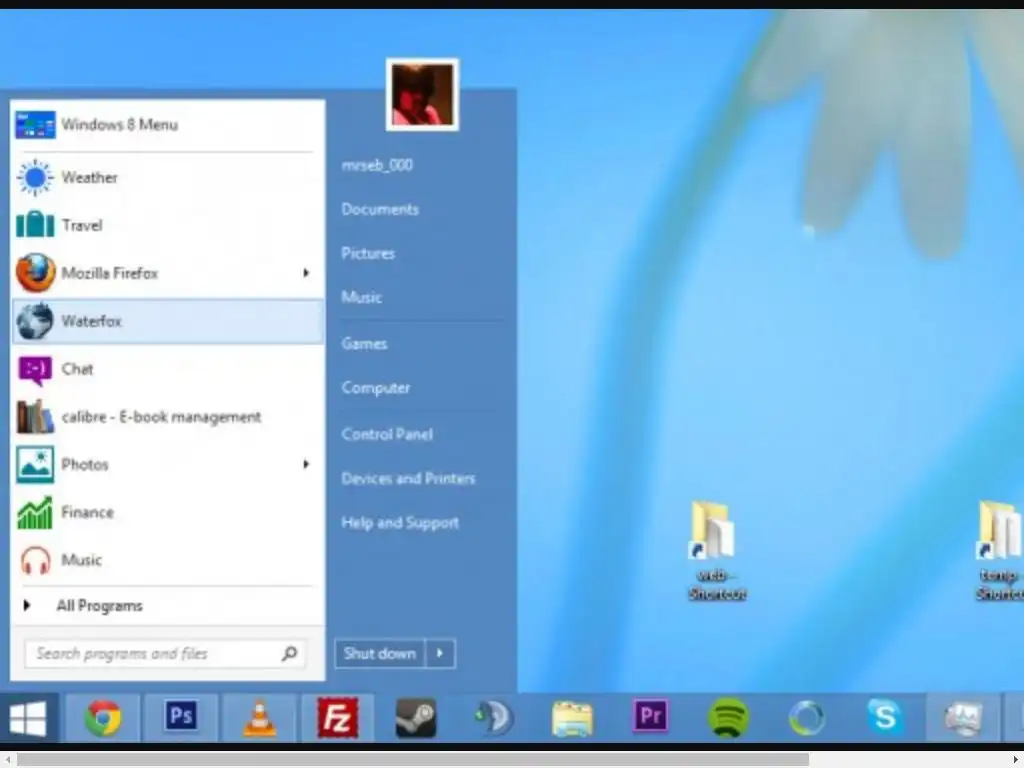Select the web Shortcut desktop folder
The image size is (1024, 768).
pos(716,551)
